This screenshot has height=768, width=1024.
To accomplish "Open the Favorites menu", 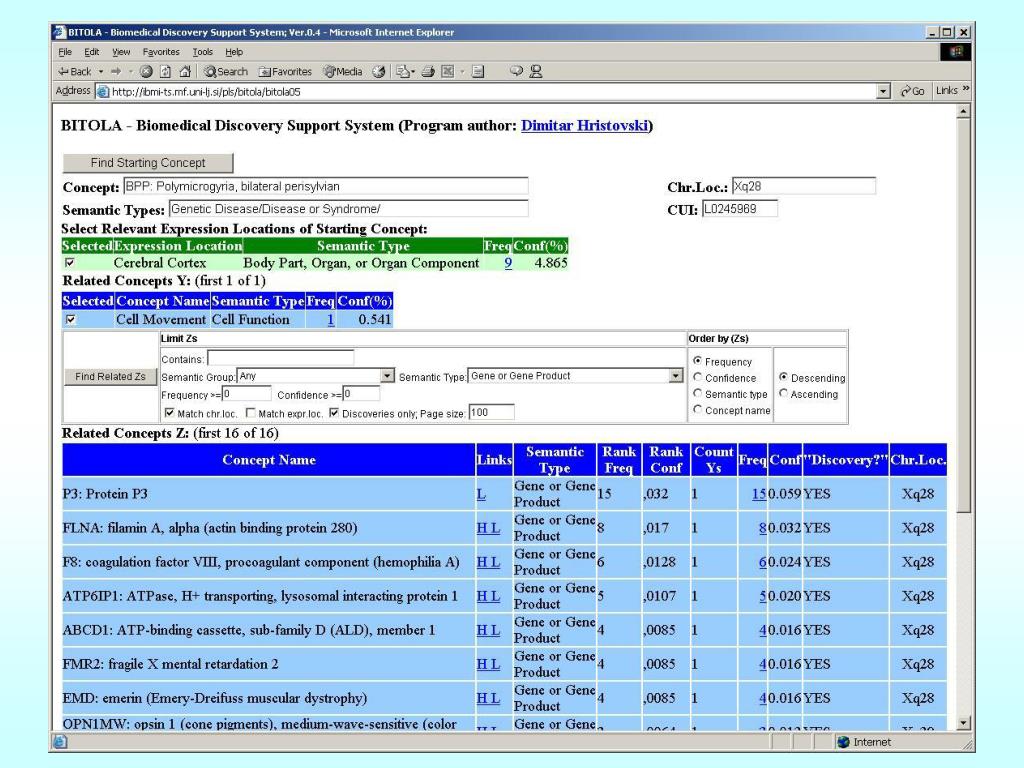I will click(161, 52).
